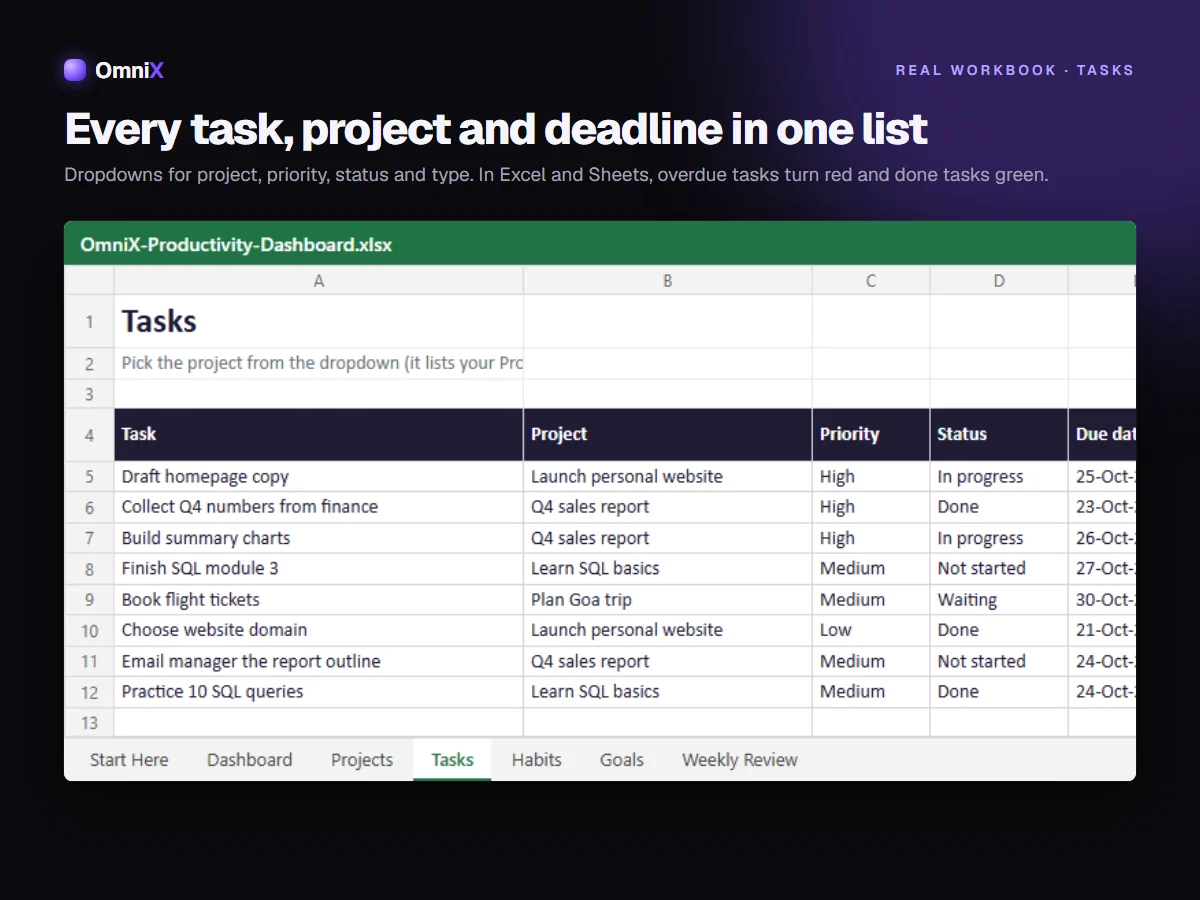Click the 'Pick the project from the dropdown' cell
The width and height of the screenshot is (1200, 900).
click(319, 364)
